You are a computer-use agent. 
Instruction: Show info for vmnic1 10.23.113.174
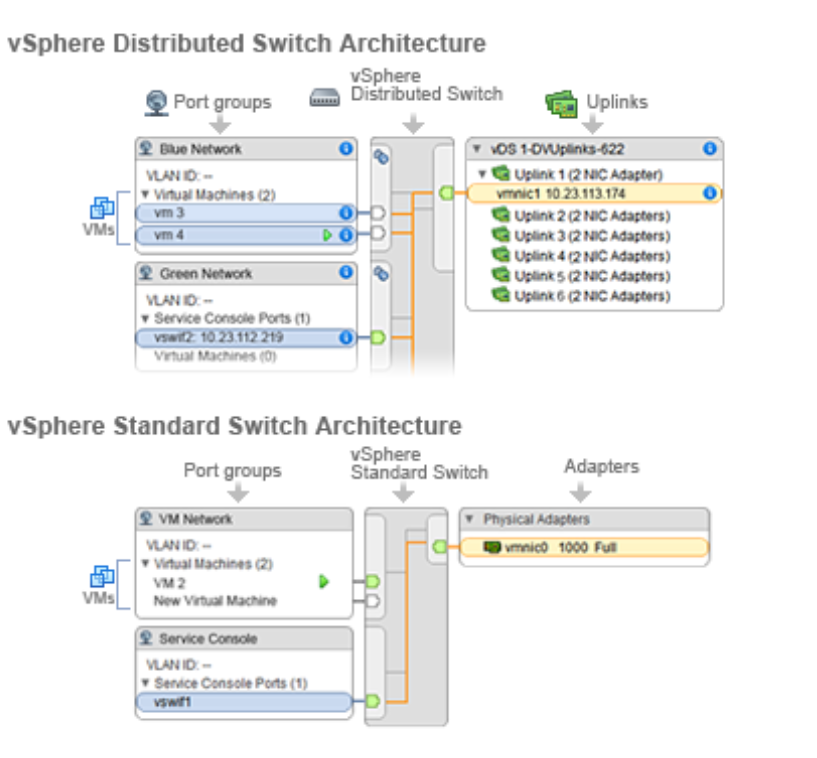710,193
